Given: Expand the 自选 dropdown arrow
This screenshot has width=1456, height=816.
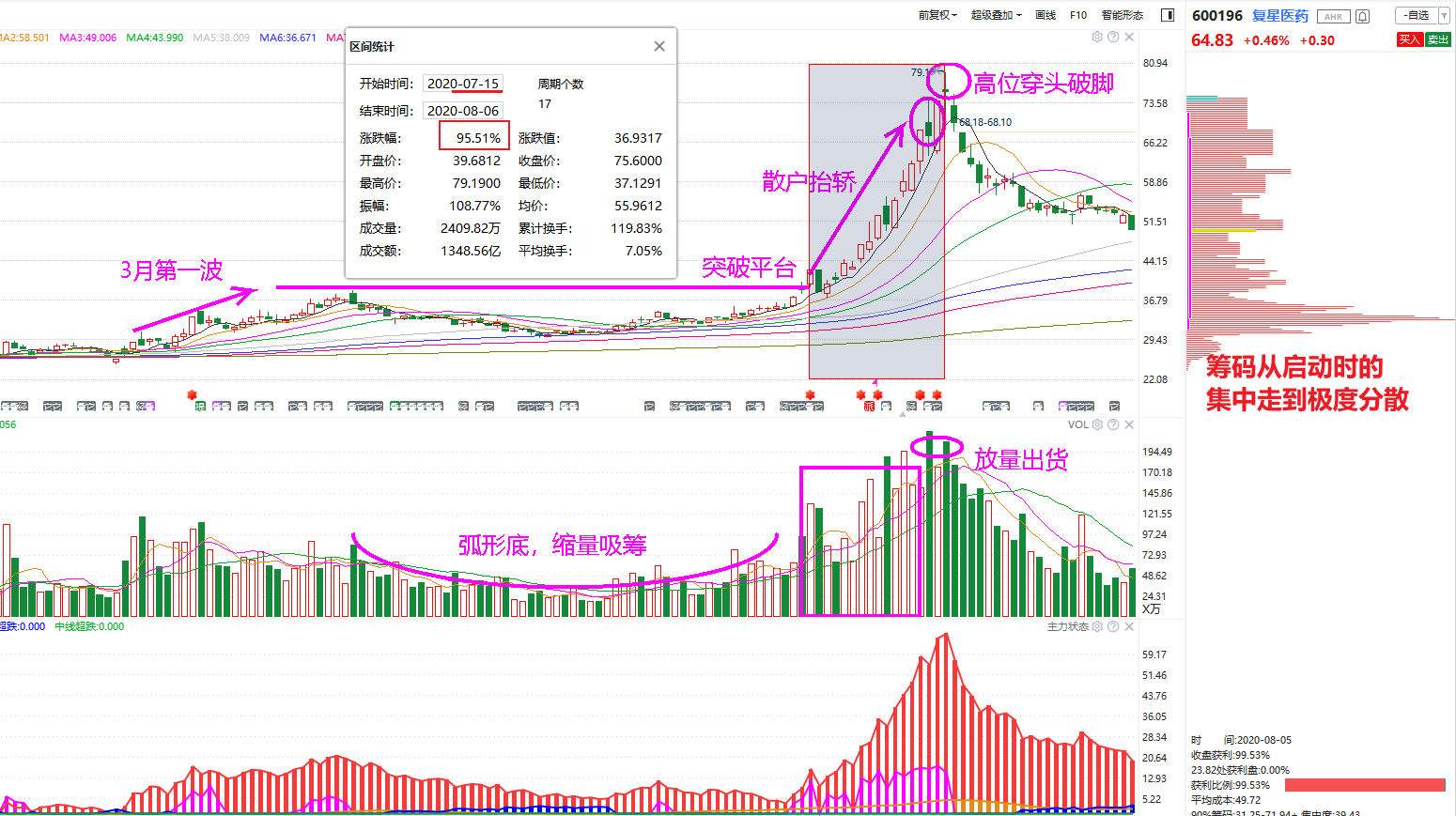Looking at the screenshot, I should coord(1444,15).
